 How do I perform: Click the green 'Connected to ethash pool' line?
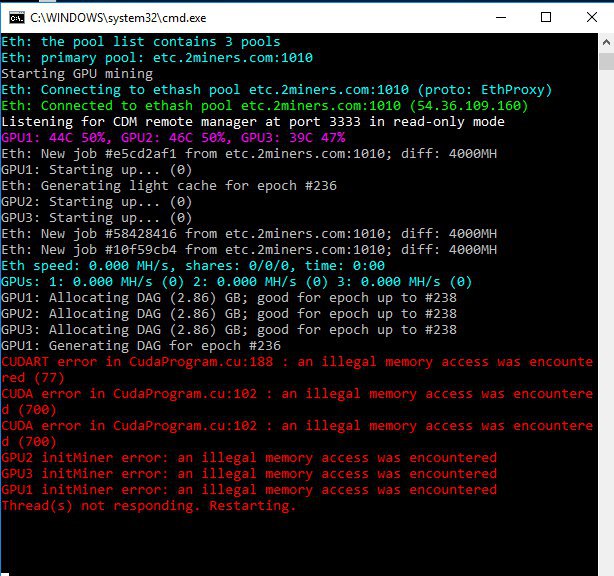click(x=265, y=106)
